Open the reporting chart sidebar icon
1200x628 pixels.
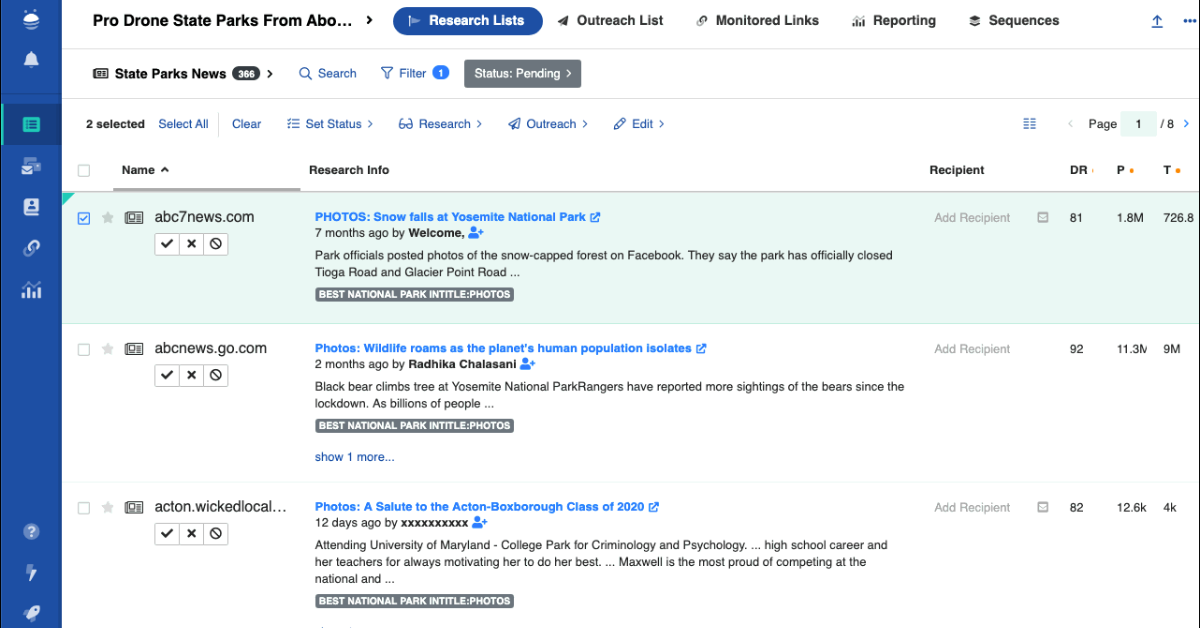pos(31,291)
